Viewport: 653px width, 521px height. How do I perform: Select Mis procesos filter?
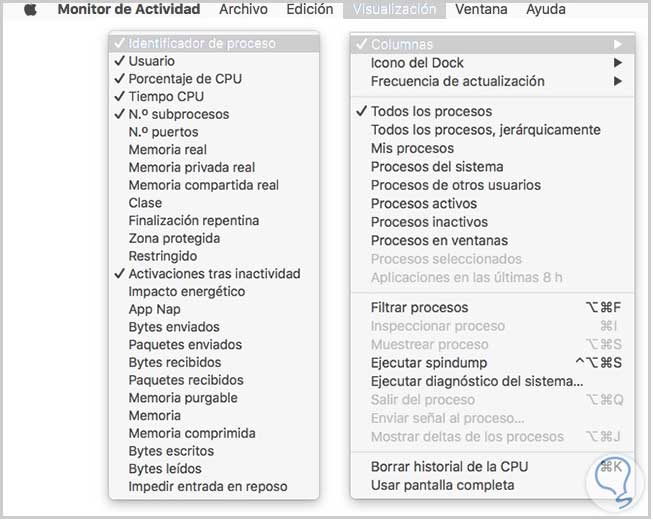click(x=412, y=148)
